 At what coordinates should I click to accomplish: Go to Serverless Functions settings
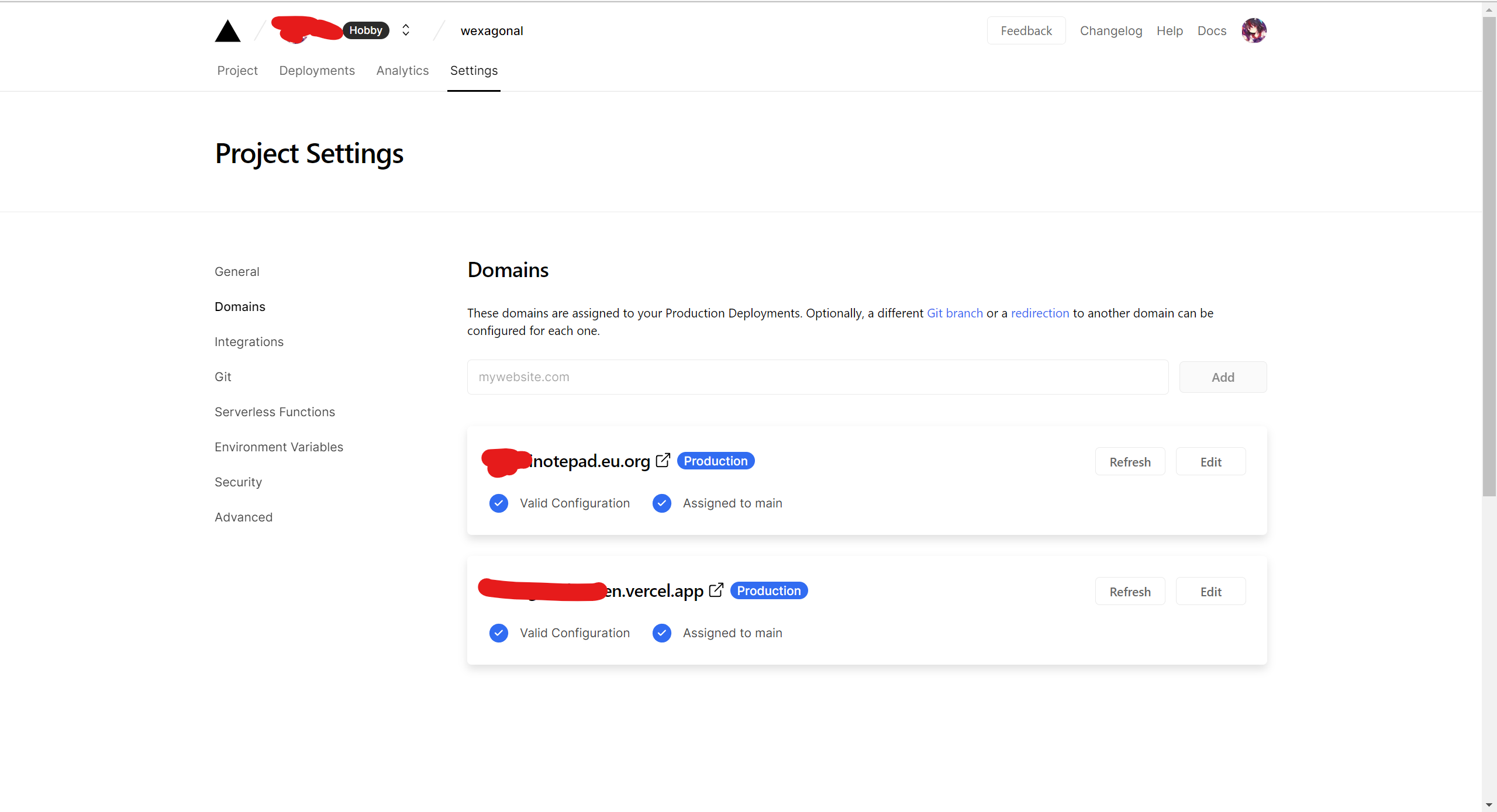[275, 412]
